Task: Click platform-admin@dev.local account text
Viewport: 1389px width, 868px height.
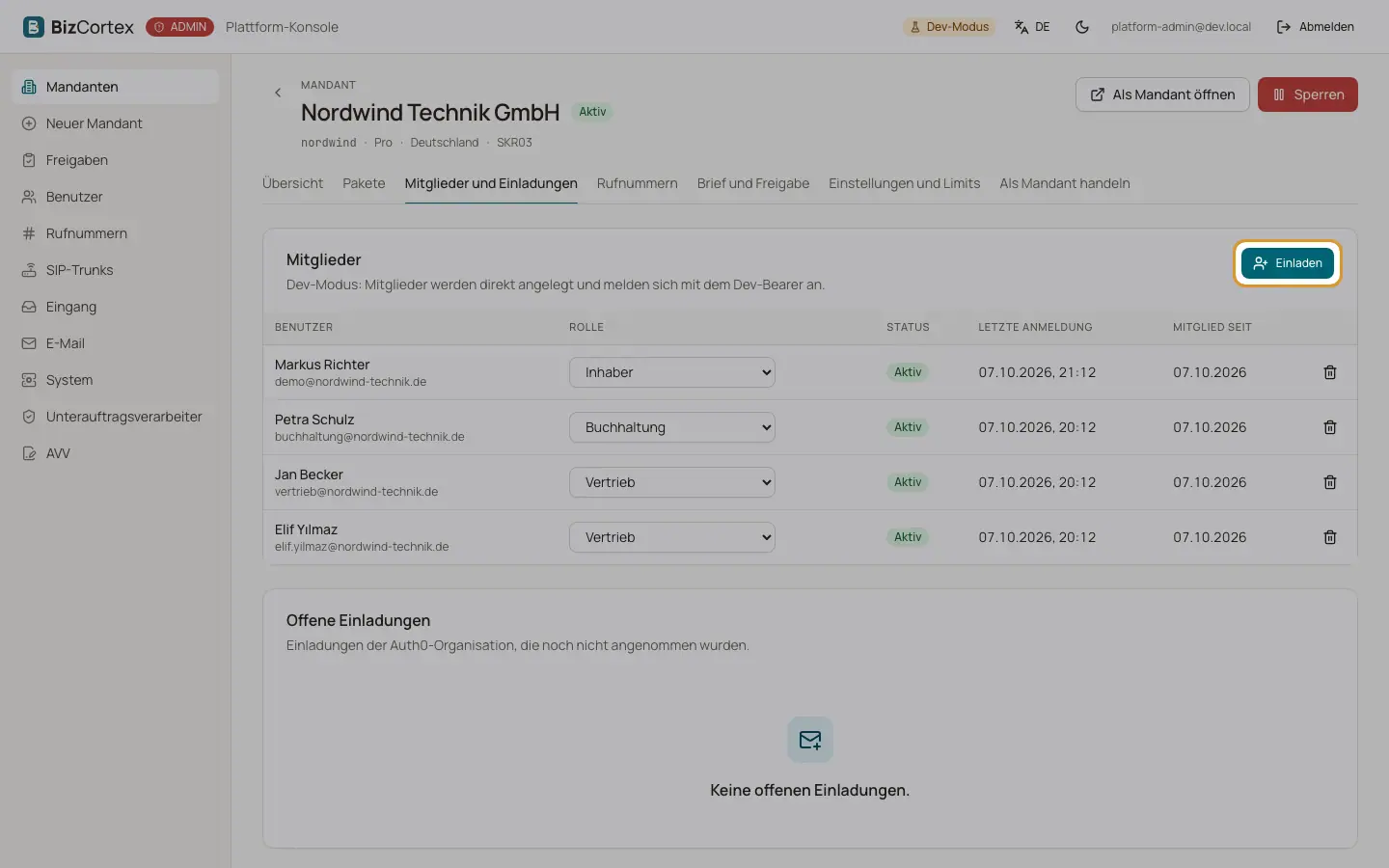Action: (x=1181, y=27)
